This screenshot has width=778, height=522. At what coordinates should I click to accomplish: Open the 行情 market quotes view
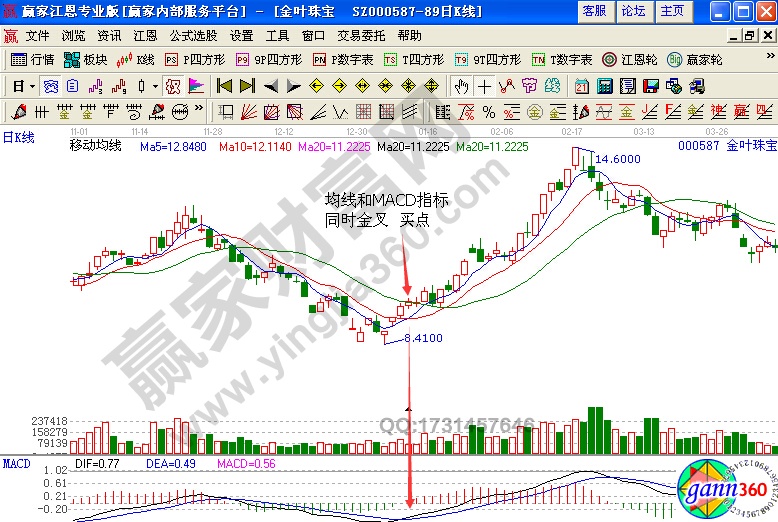pyautogui.click(x=33, y=60)
